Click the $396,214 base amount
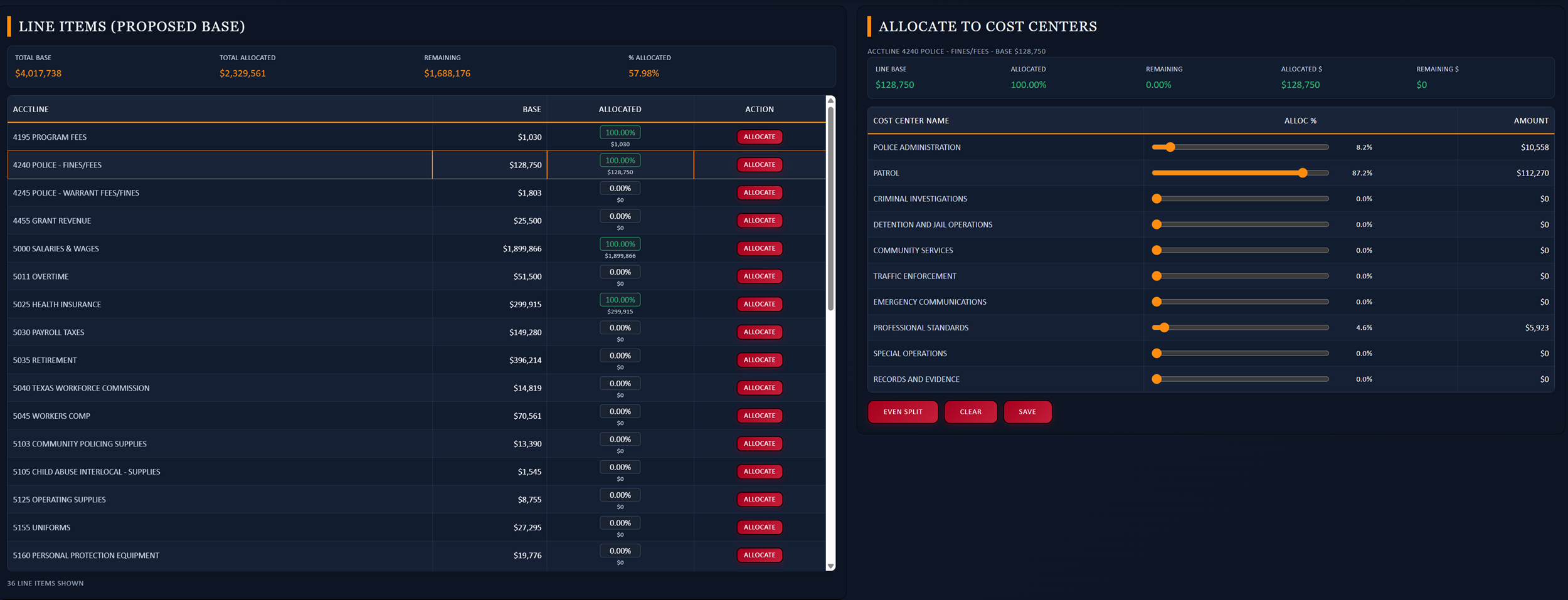 (x=525, y=361)
